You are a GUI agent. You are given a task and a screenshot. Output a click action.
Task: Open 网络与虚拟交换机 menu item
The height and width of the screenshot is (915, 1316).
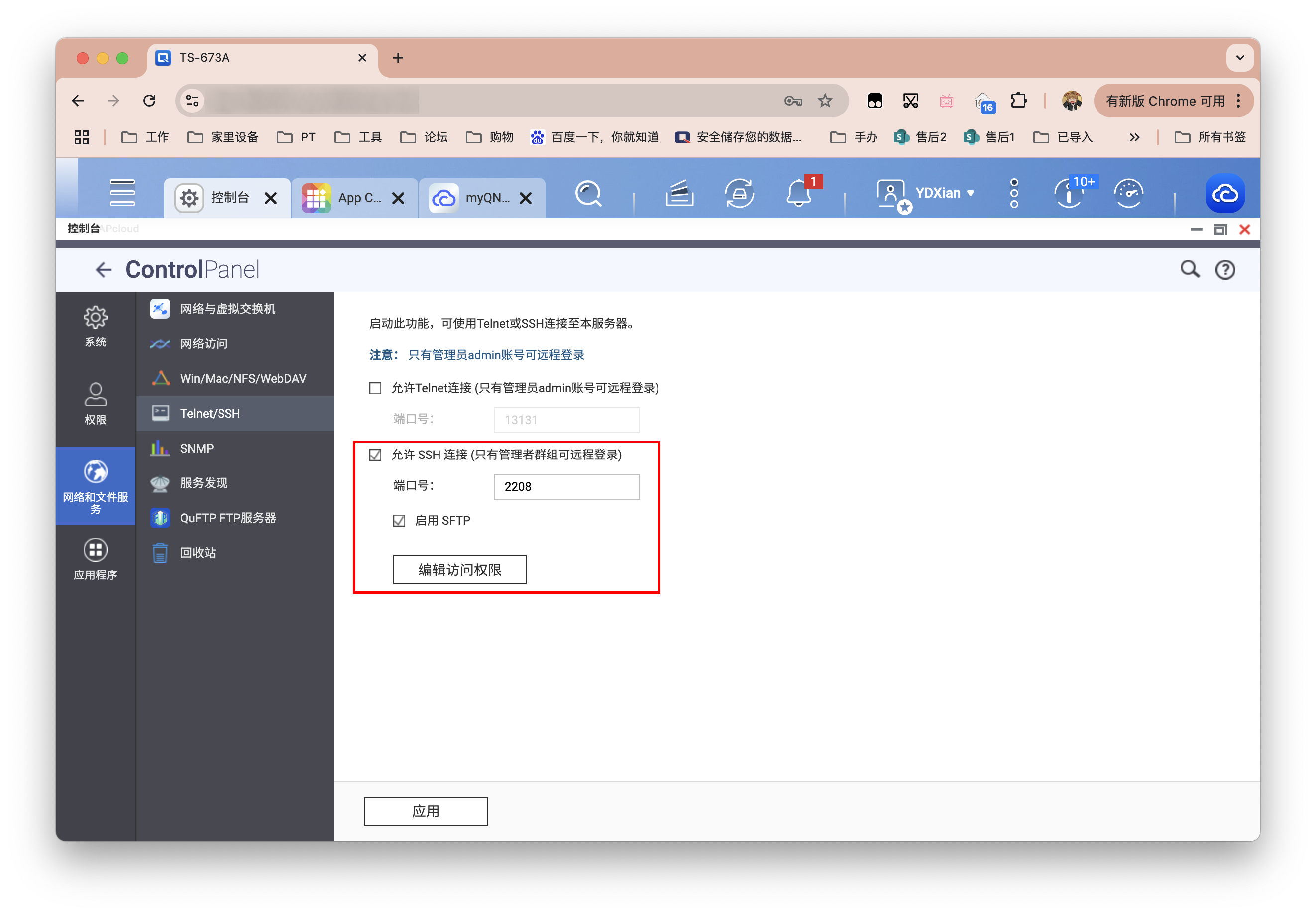coord(235,309)
